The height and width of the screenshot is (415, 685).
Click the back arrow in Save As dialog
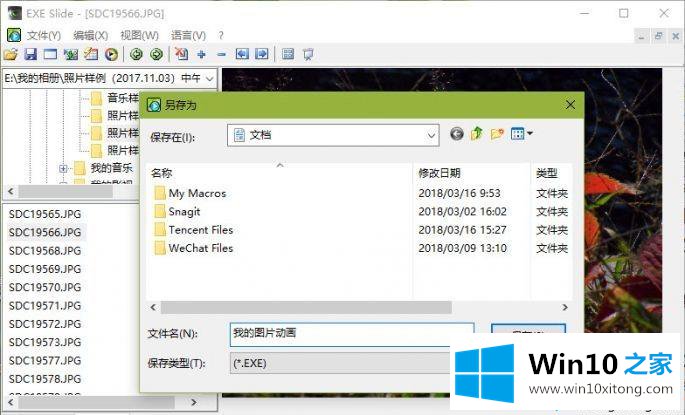tap(457, 134)
